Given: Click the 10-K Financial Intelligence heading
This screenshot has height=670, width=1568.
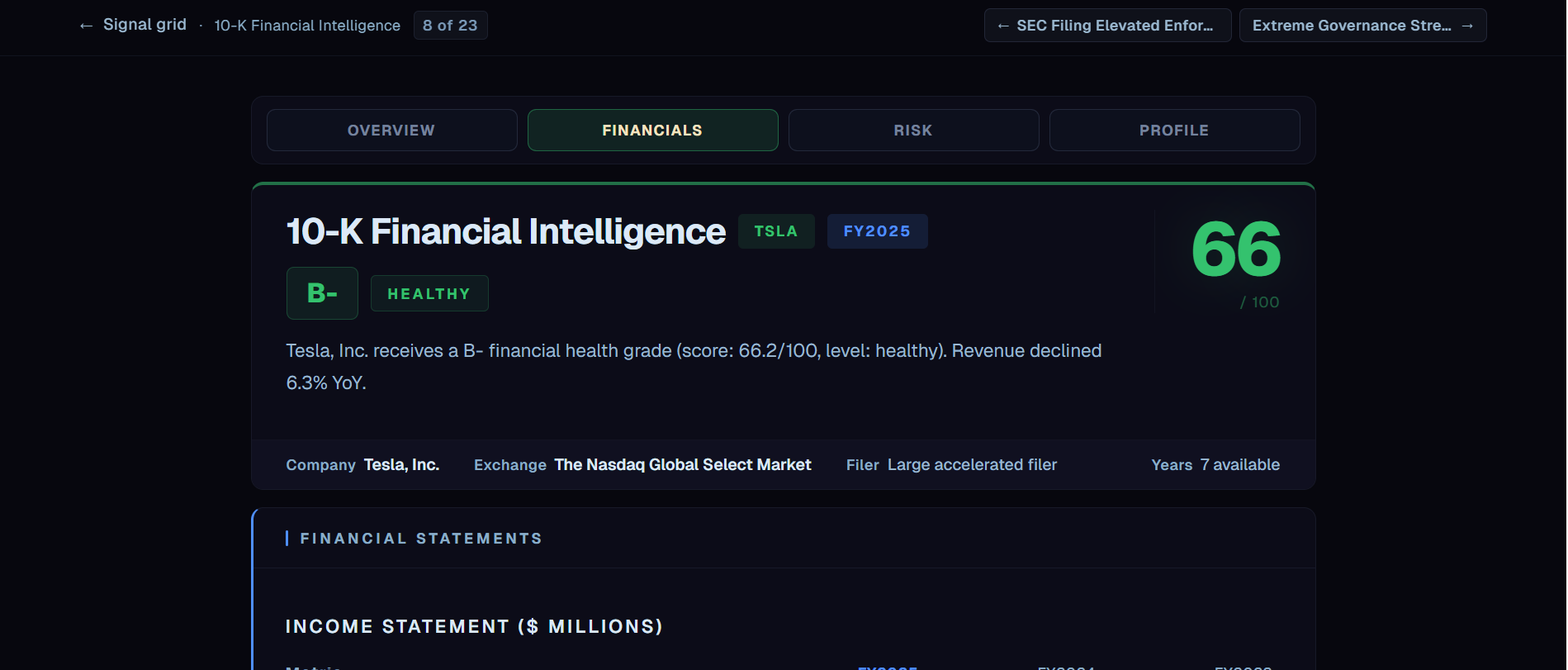Looking at the screenshot, I should (x=506, y=231).
